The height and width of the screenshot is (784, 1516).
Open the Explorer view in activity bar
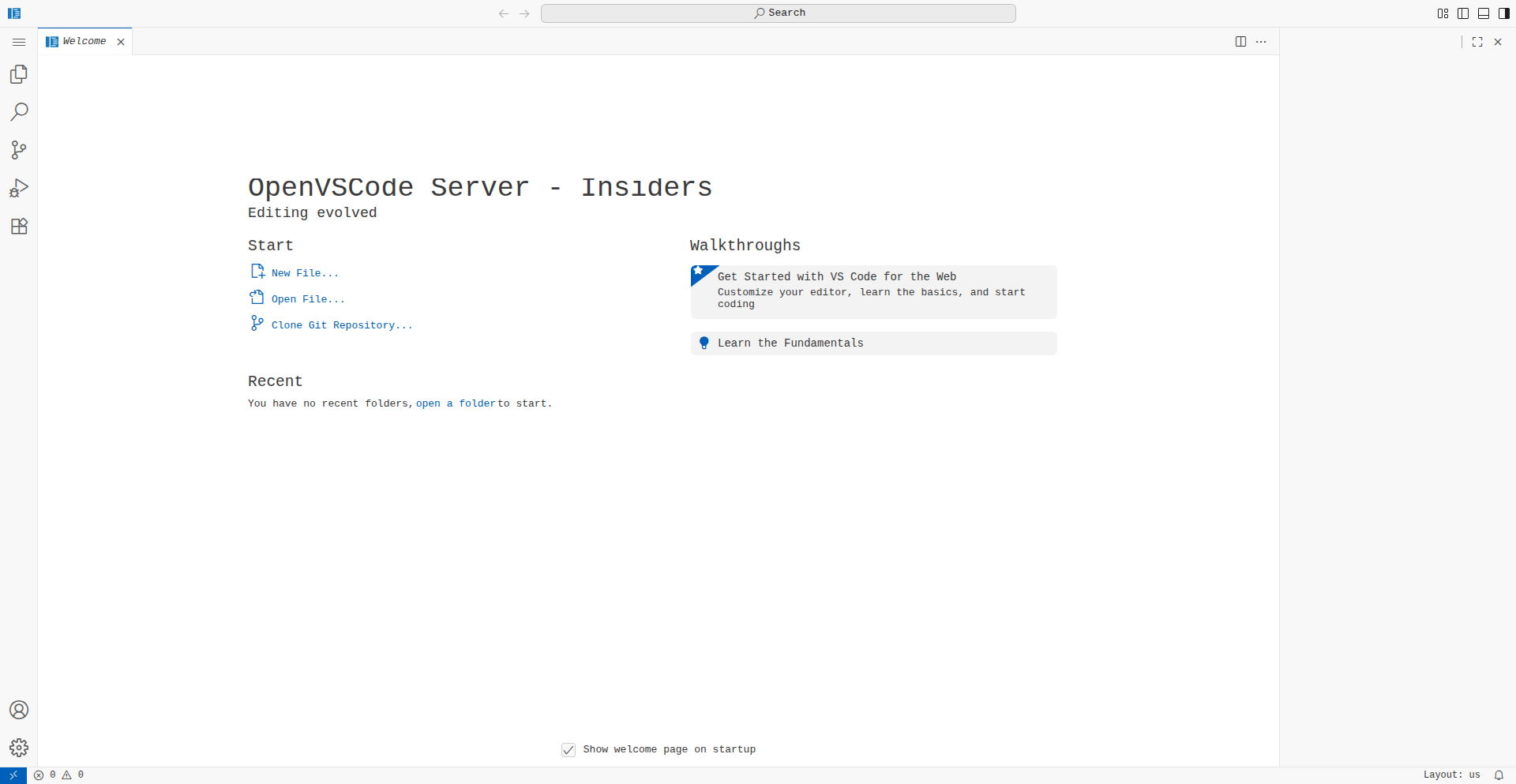[x=19, y=74]
